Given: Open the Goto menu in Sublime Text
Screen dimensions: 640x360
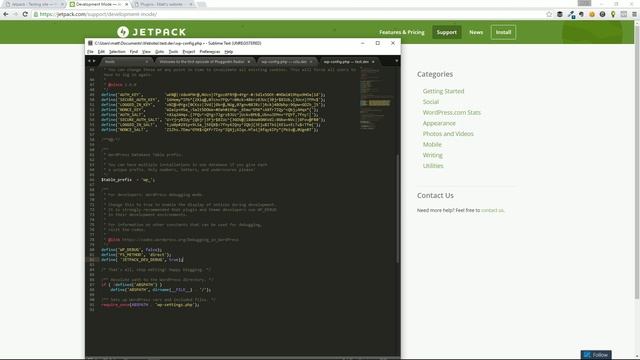Looking at the screenshot, I should 160,52.
